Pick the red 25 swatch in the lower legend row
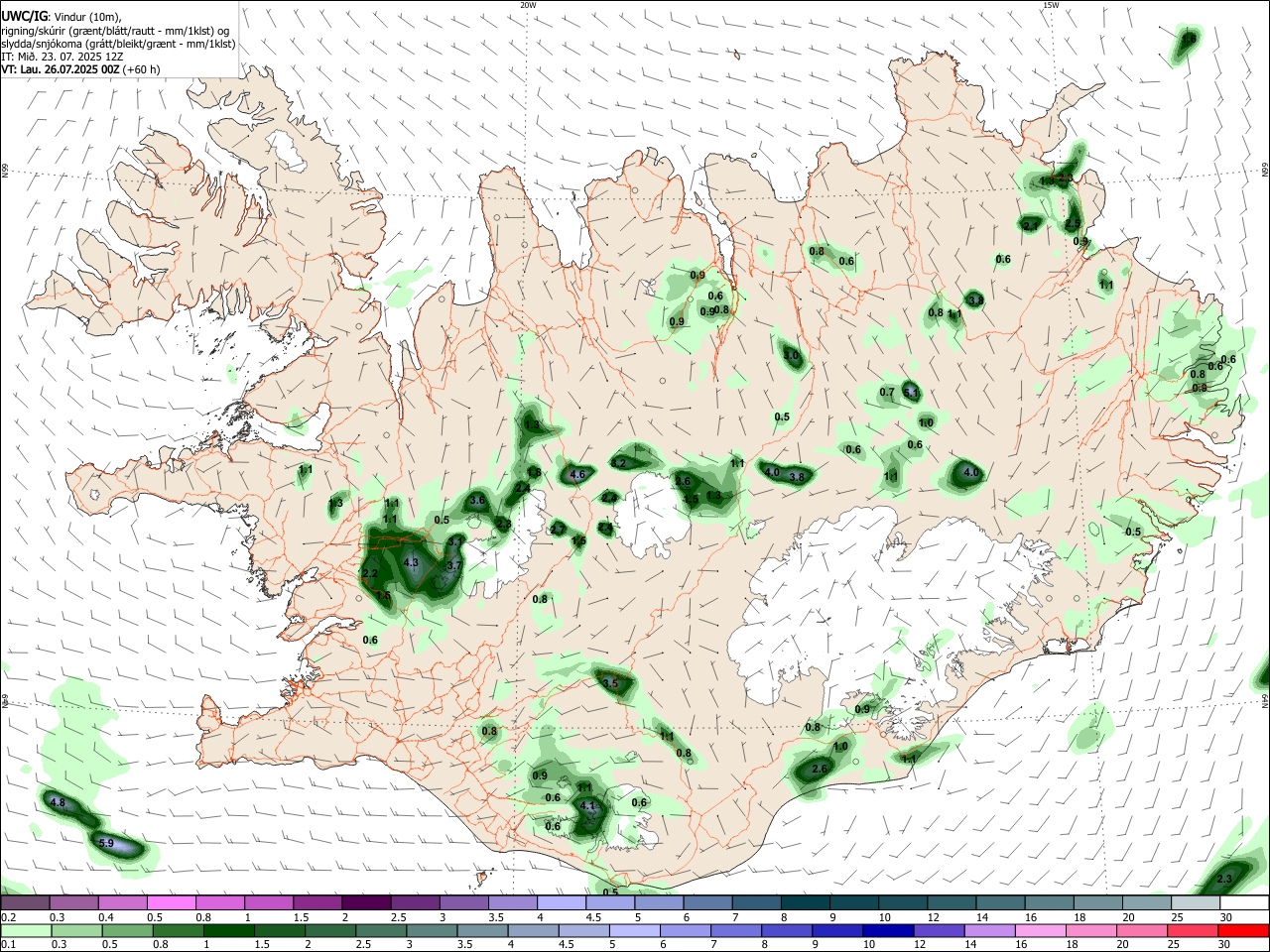 pos(1193,931)
